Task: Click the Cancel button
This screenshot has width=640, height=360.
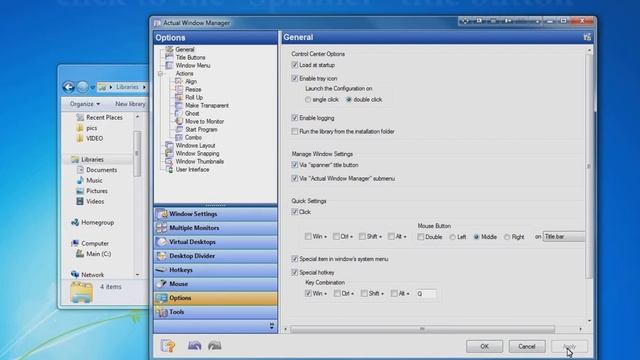Action: pos(527,347)
